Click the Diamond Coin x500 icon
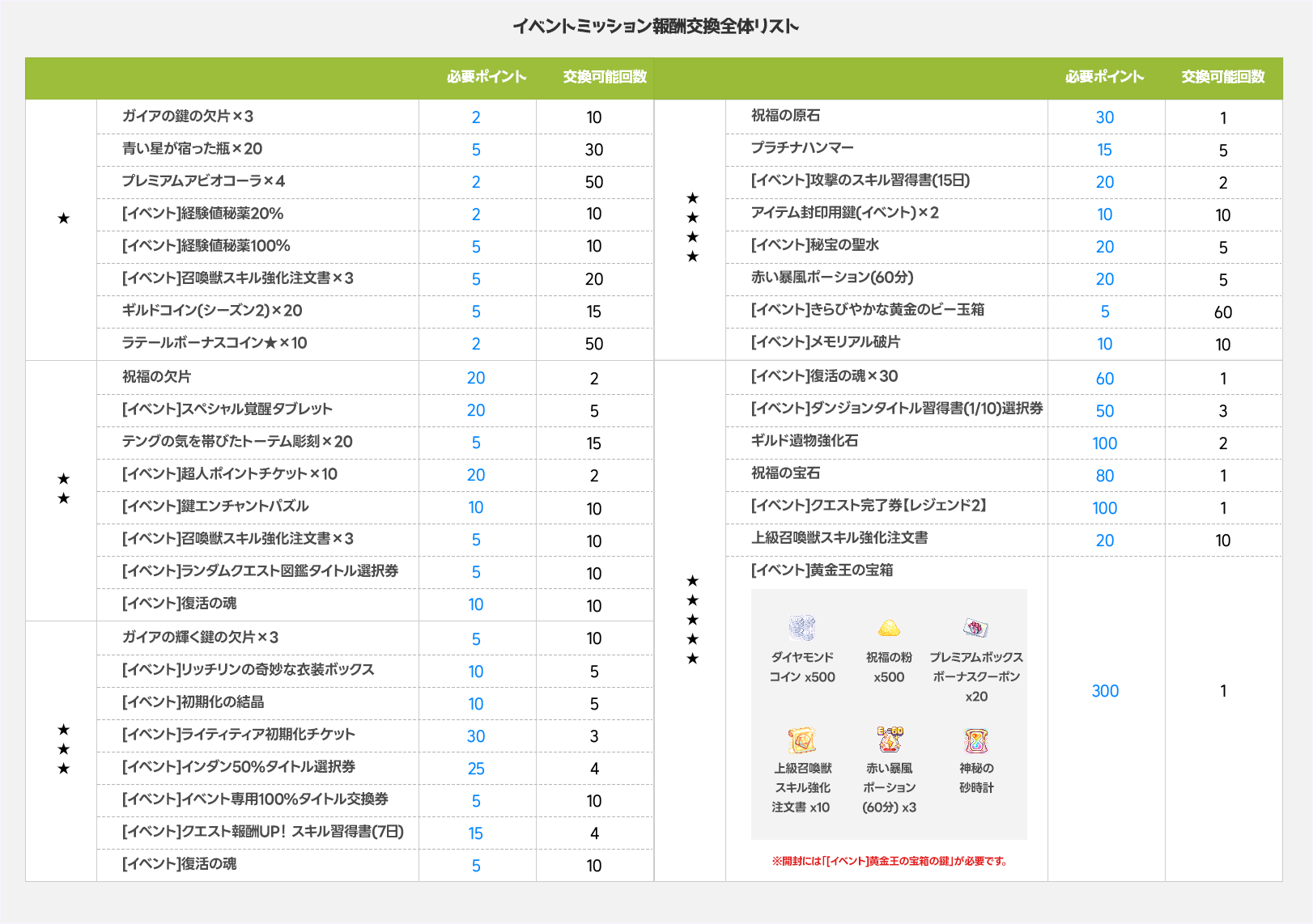Screen dimensions: 1313x924 click(x=801, y=629)
